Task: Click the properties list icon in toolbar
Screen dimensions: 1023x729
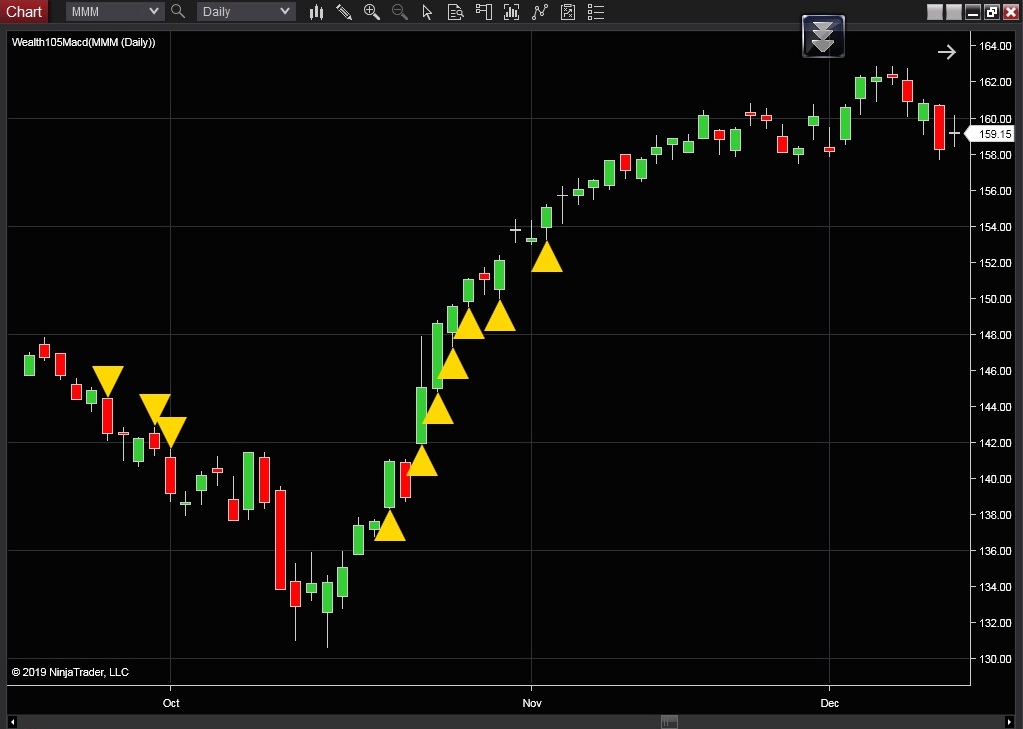Action: [x=597, y=12]
